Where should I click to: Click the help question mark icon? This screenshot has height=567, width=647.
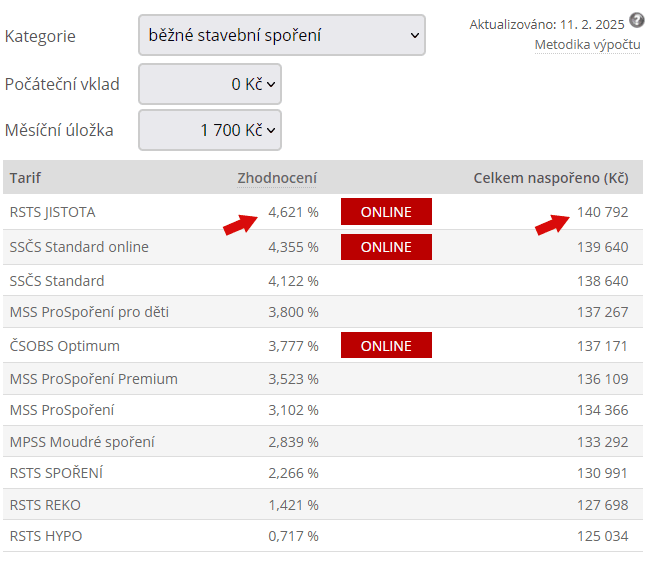coord(637,20)
